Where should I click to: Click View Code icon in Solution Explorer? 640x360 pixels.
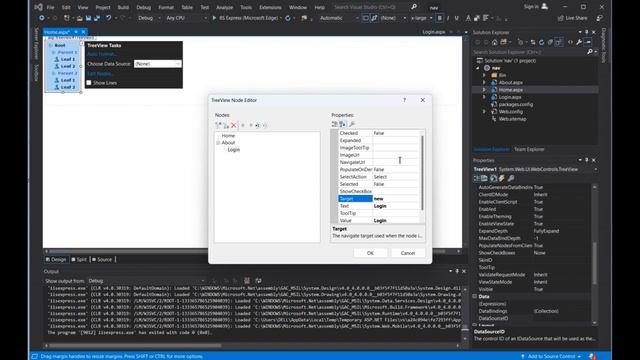pos(570,42)
